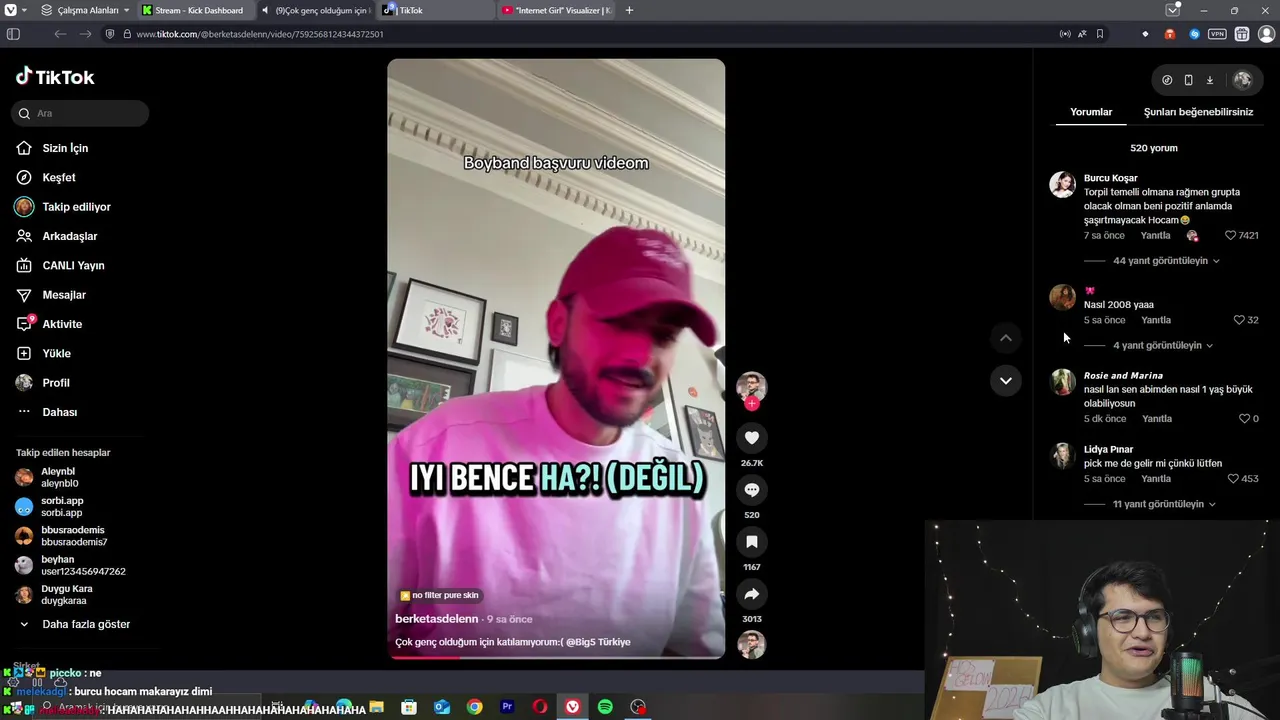Switch to Internet Girl Visualizer tab
This screenshot has height=720, width=1280.
click(556, 10)
